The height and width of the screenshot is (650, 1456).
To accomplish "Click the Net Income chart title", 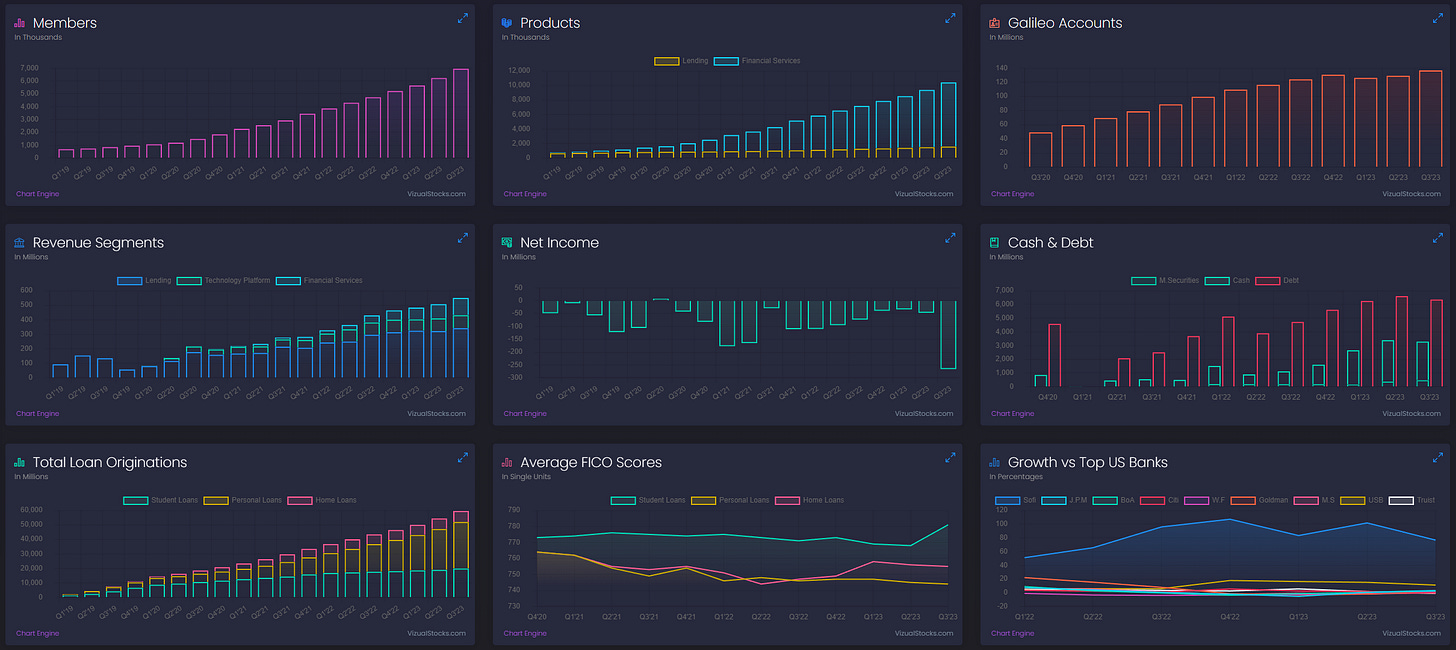I will pyautogui.click(x=560, y=242).
